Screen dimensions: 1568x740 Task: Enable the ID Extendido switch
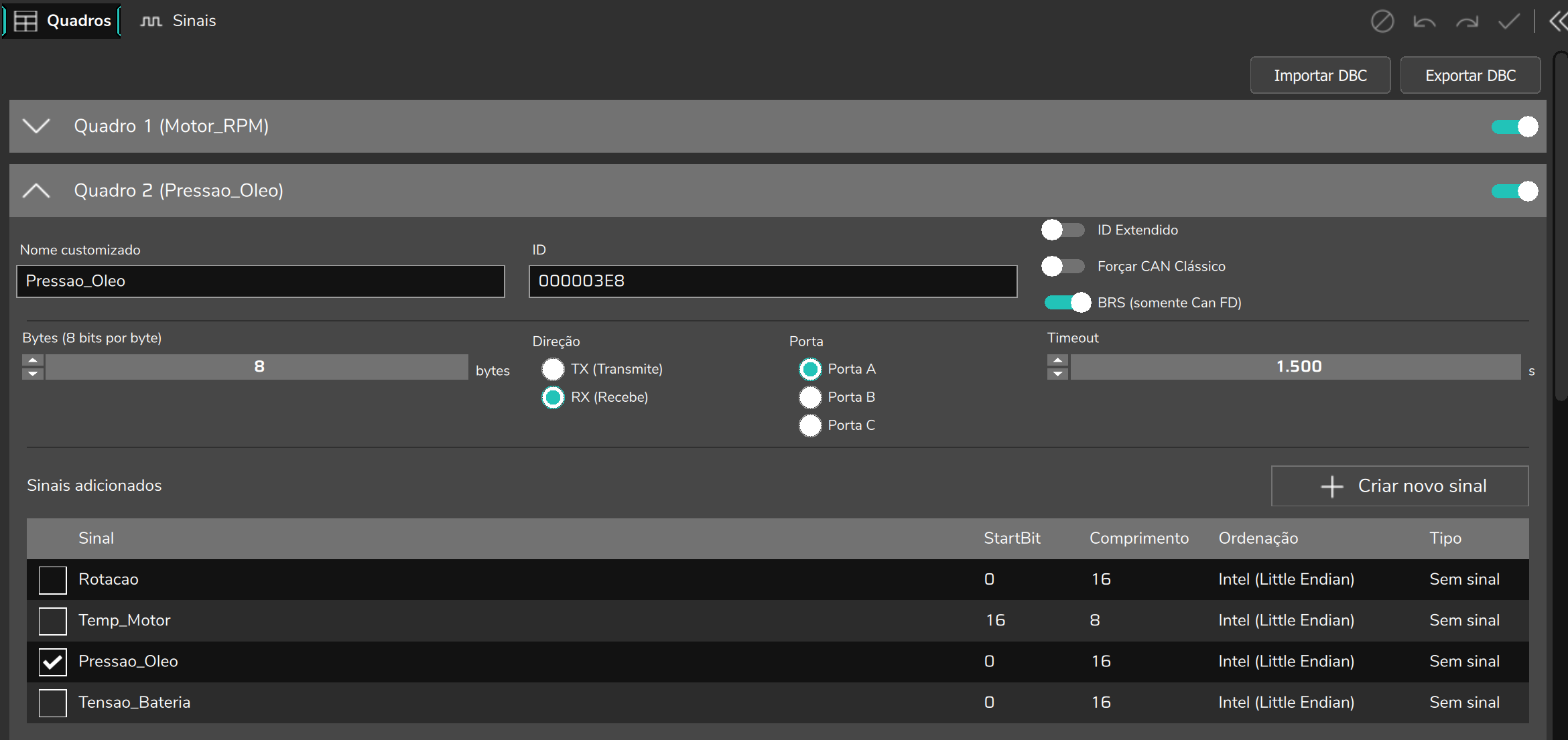tap(1063, 230)
